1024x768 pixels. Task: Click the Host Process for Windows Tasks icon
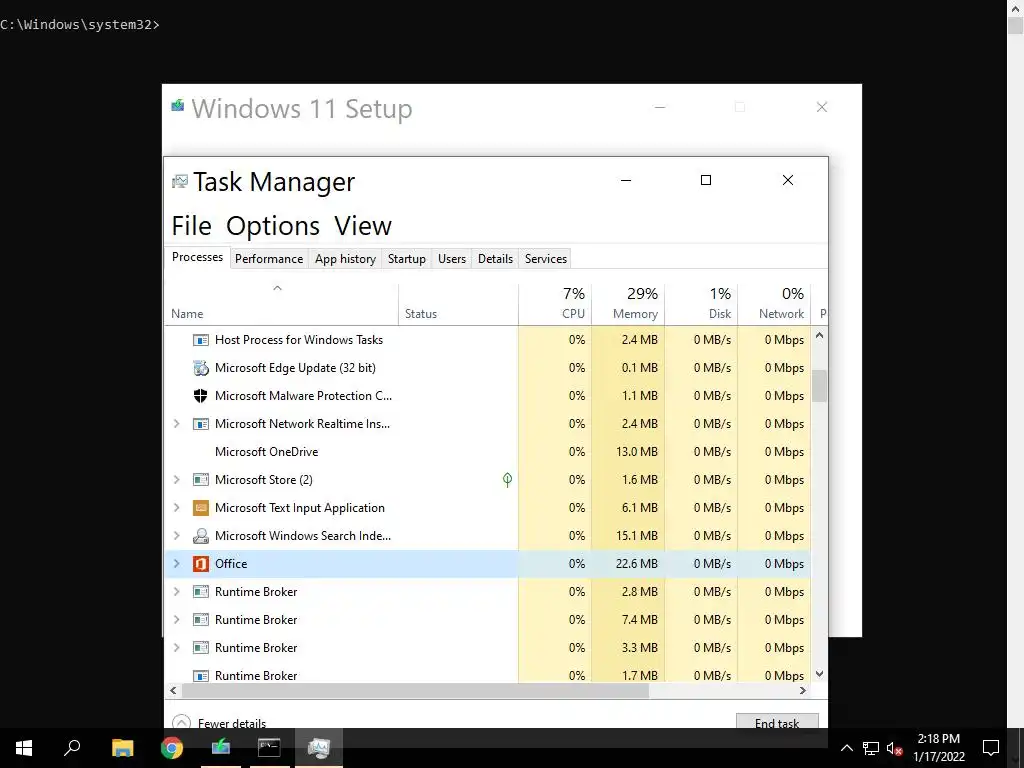[x=200, y=340]
